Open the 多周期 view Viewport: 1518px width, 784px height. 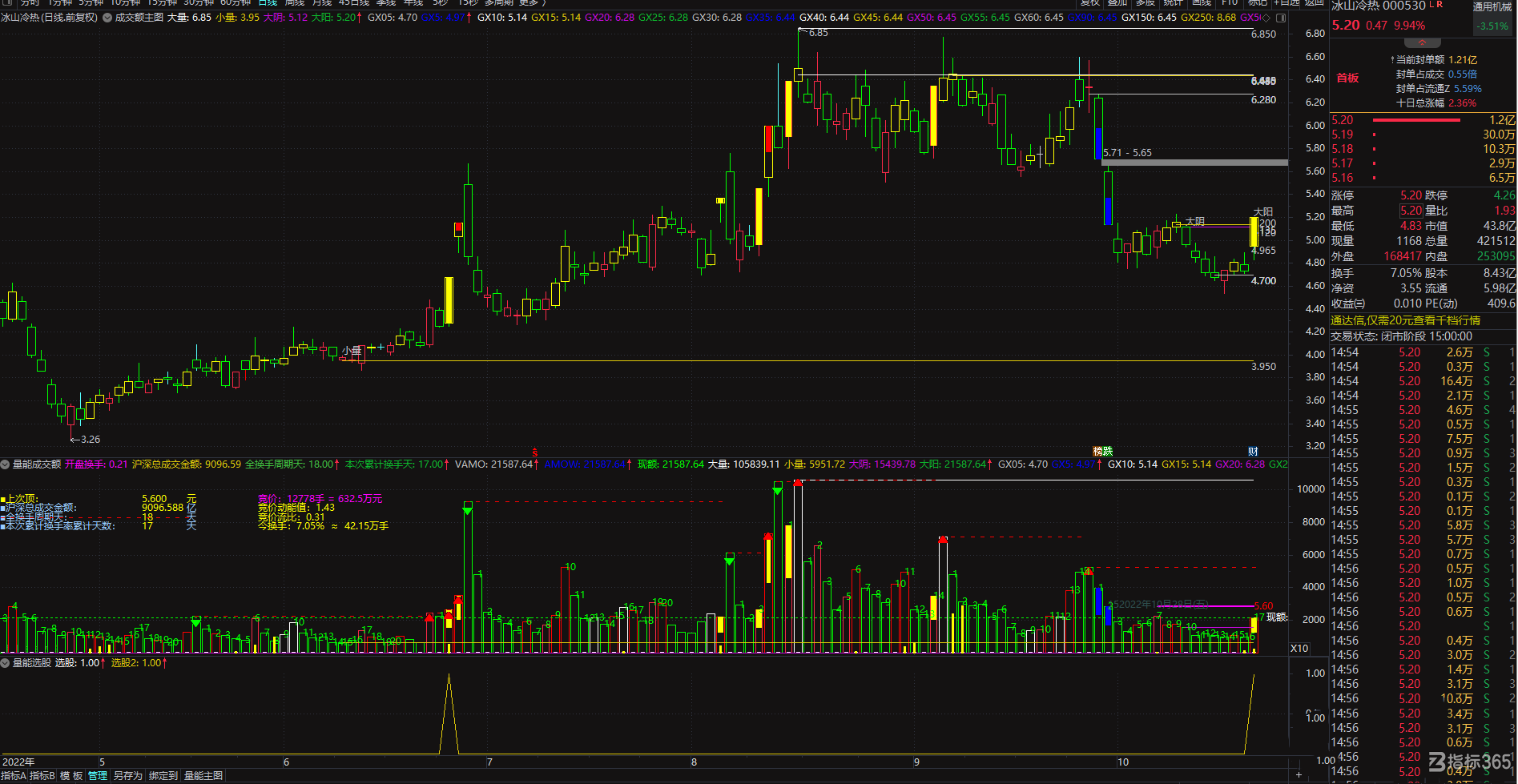click(499, 3)
